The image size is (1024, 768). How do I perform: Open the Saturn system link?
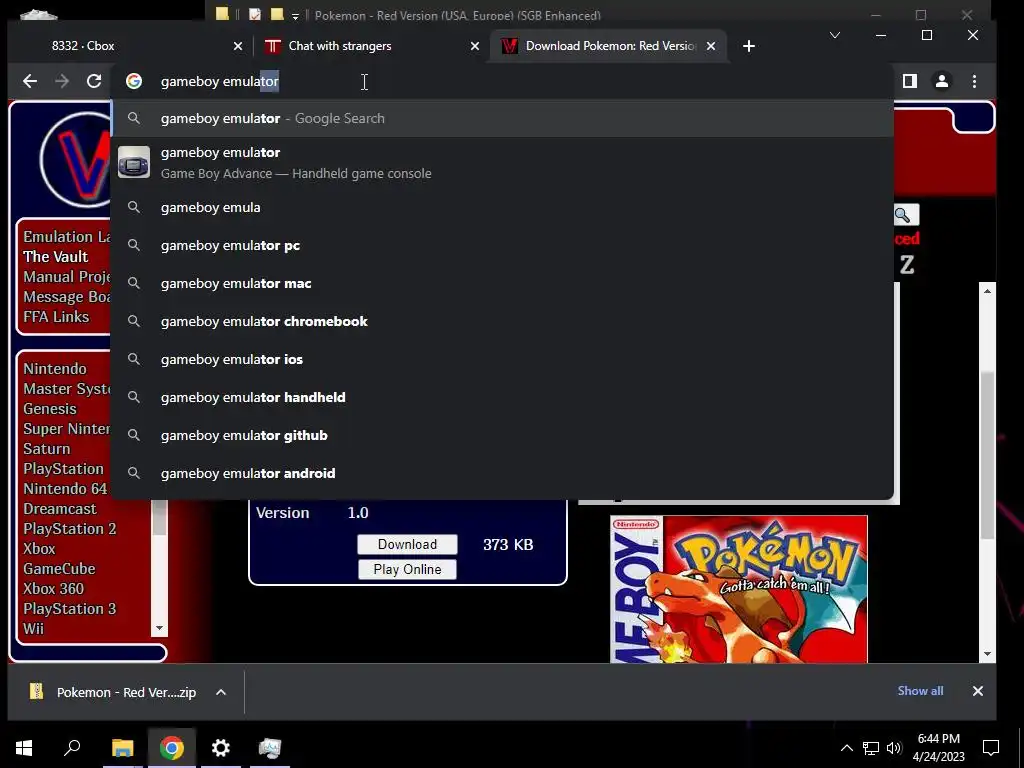coord(46,449)
